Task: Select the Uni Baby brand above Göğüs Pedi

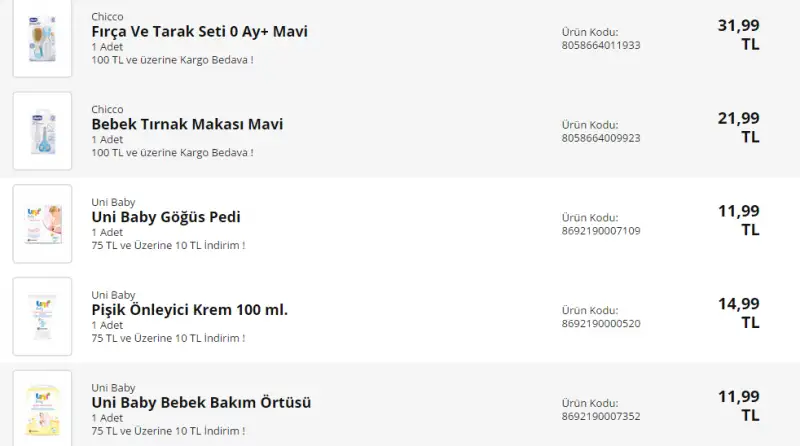Action: (x=113, y=203)
